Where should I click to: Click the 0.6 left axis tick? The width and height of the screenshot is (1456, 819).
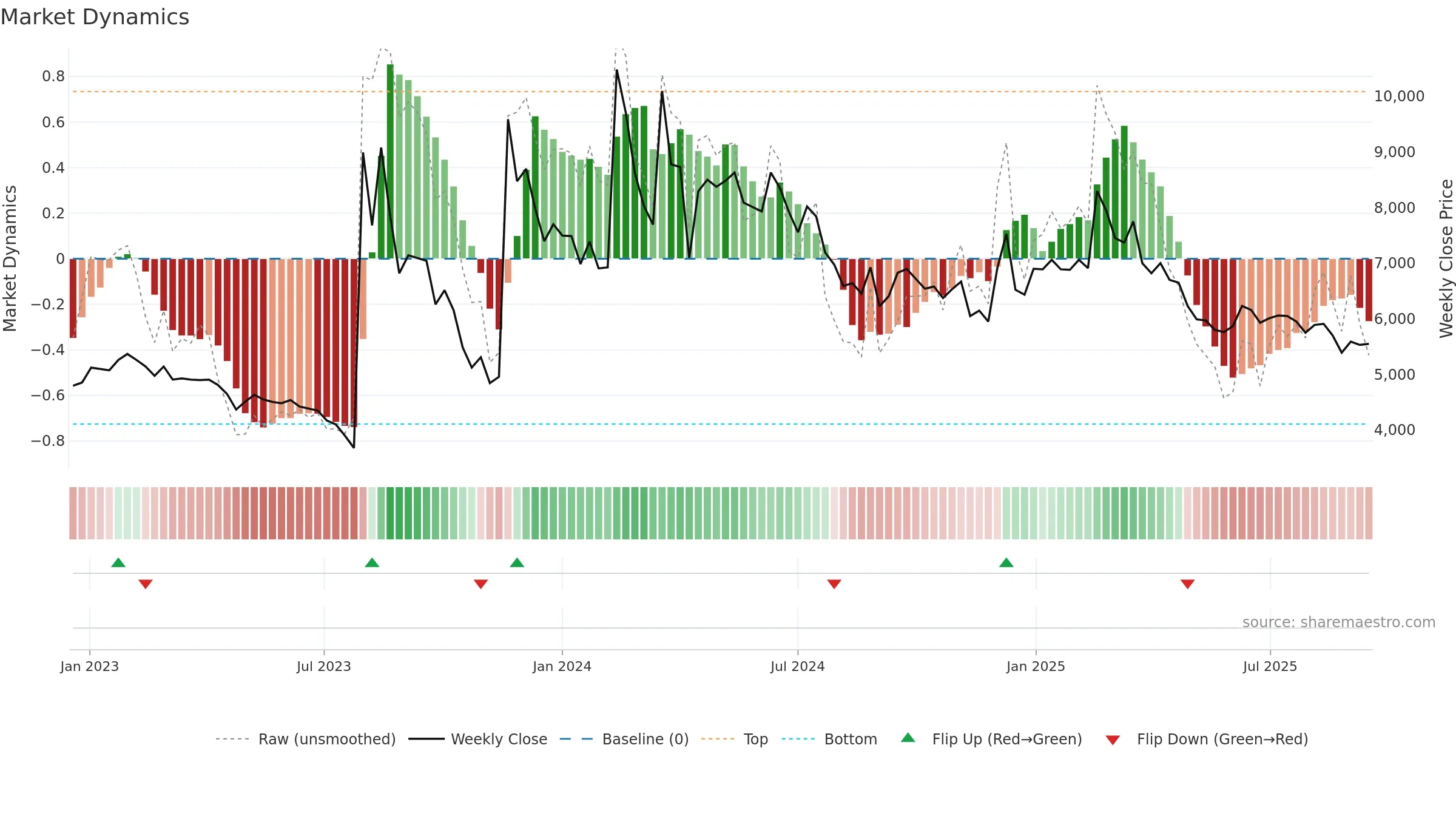pos(53,122)
